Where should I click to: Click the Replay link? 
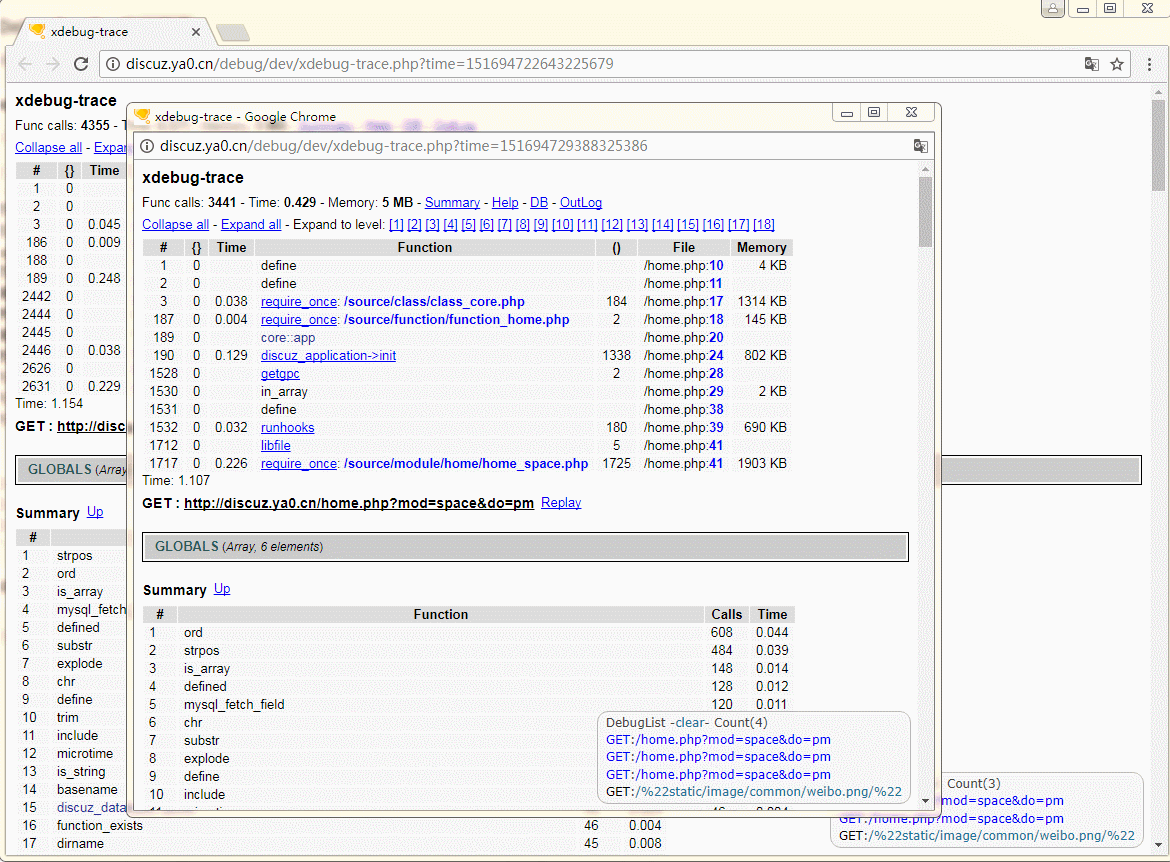[561, 503]
